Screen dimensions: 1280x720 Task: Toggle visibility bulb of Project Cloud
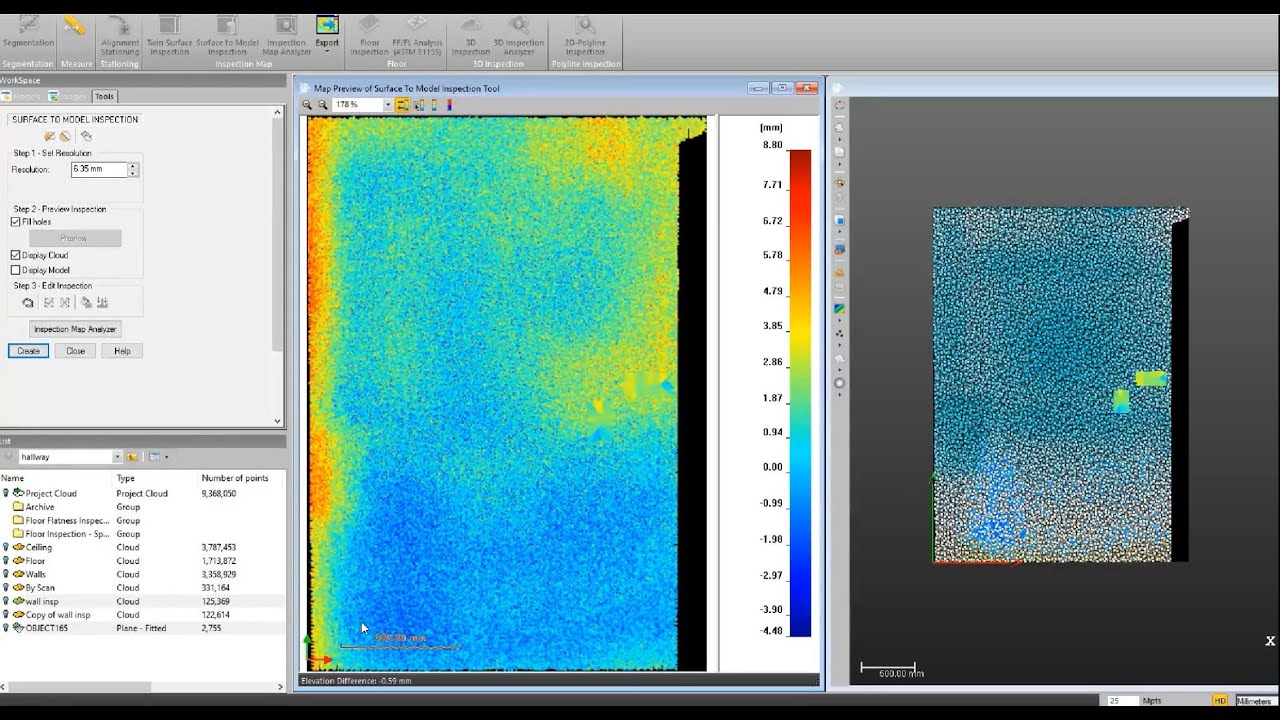(6, 493)
